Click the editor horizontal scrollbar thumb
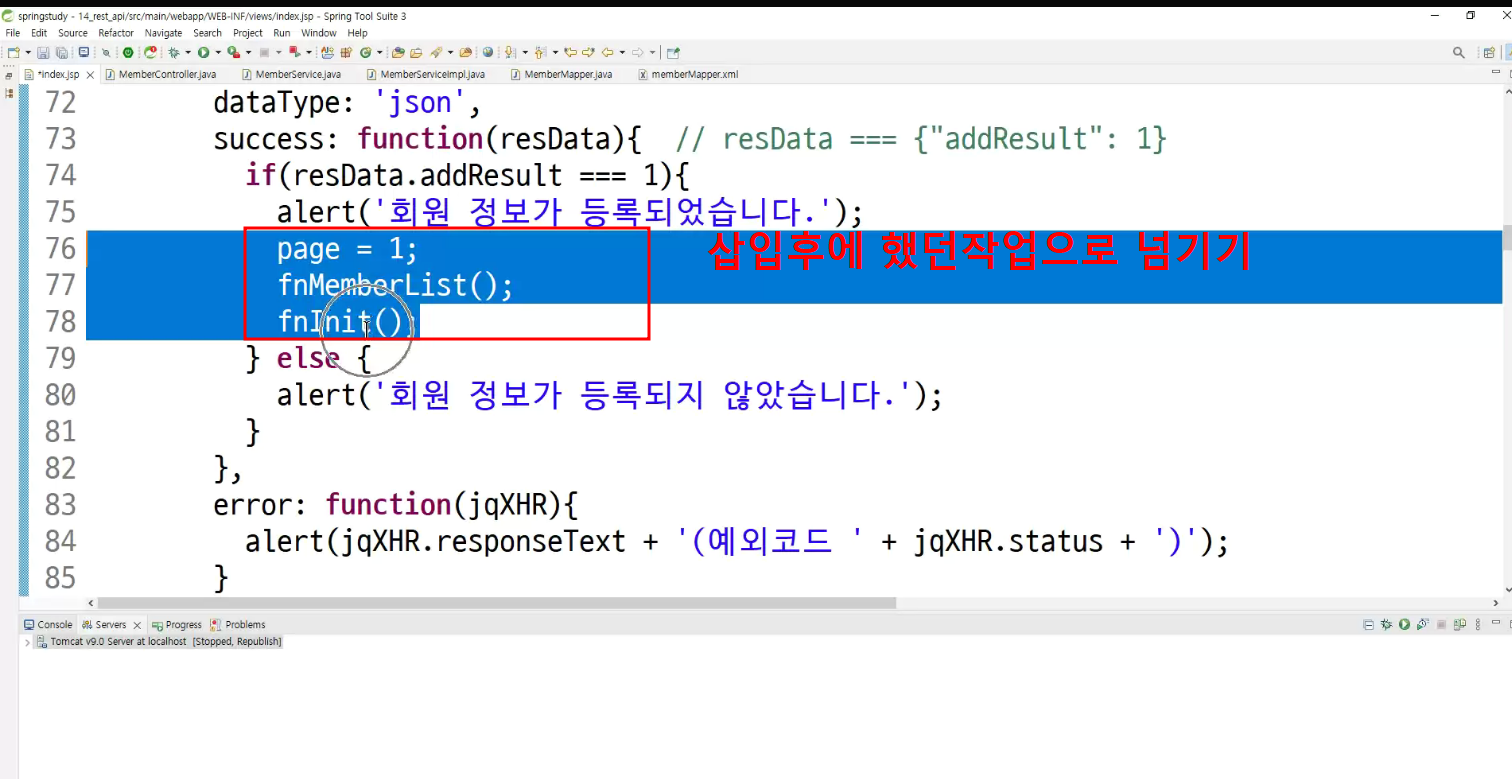The height and width of the screenshot is (779, 1512). click(497, 603)
